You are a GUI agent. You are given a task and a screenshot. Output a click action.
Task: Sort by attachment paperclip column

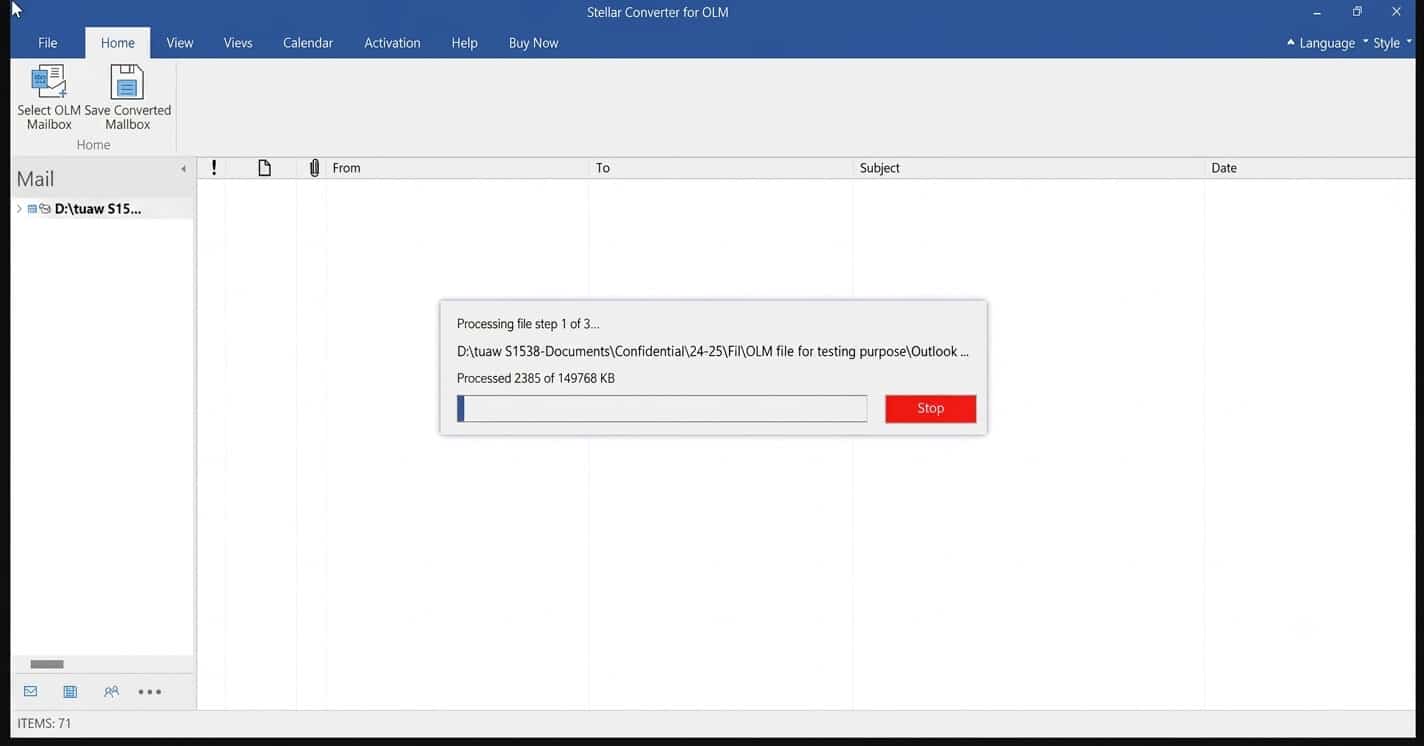314,168
